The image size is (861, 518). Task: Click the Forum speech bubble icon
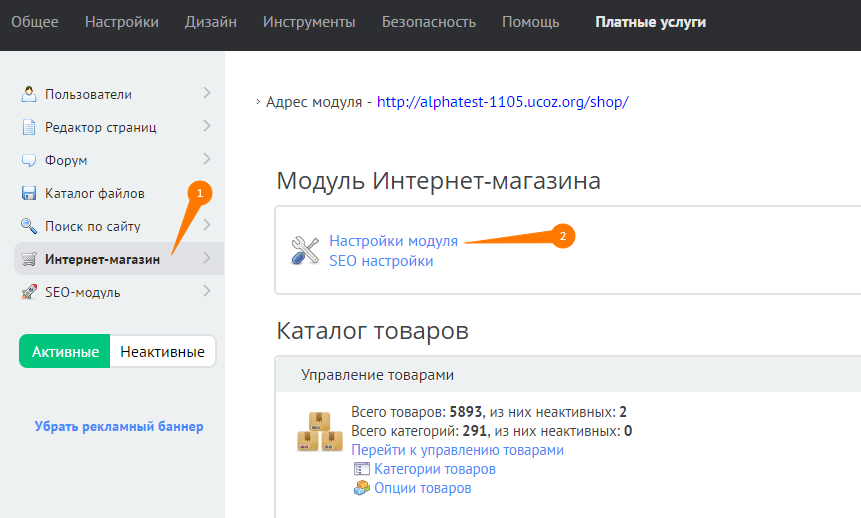click(x=29, y=160)
